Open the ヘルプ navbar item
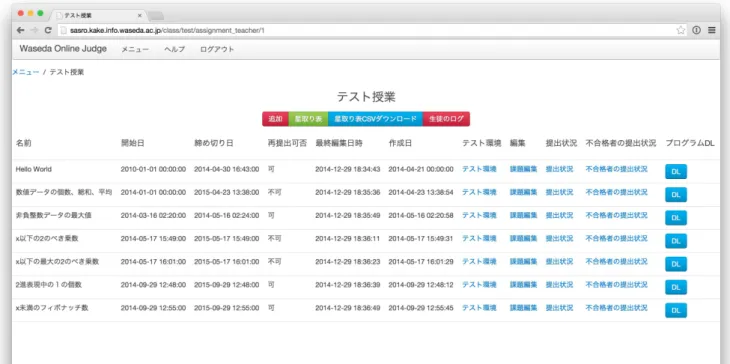Image resolution: width=730 pixels, height=364 pixels. click(x=175, y=49)
